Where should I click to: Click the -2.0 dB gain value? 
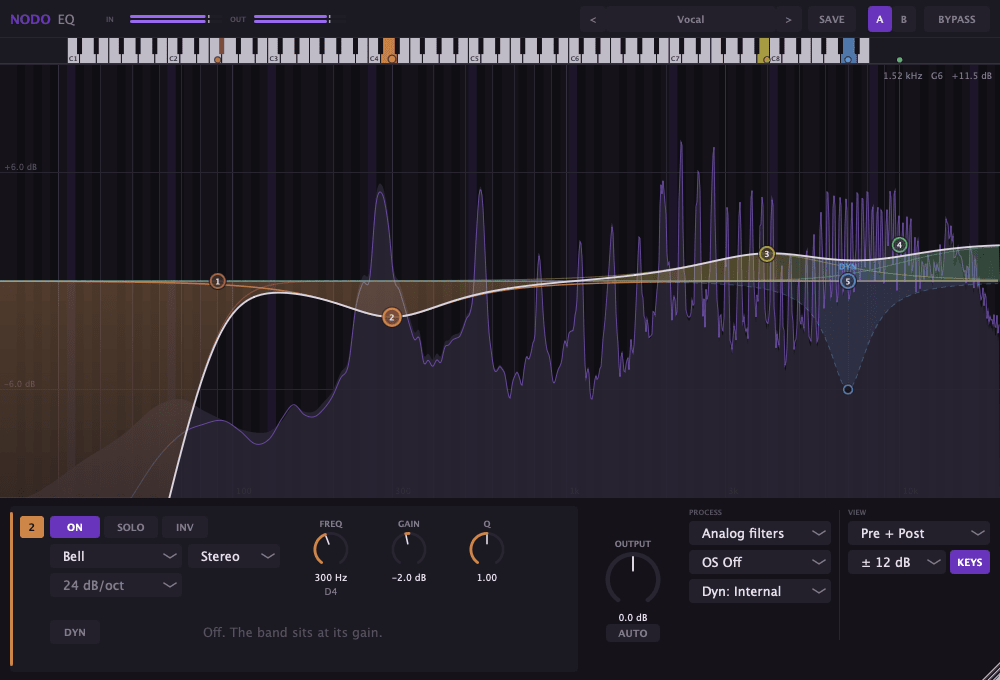(x=409, y=577)
